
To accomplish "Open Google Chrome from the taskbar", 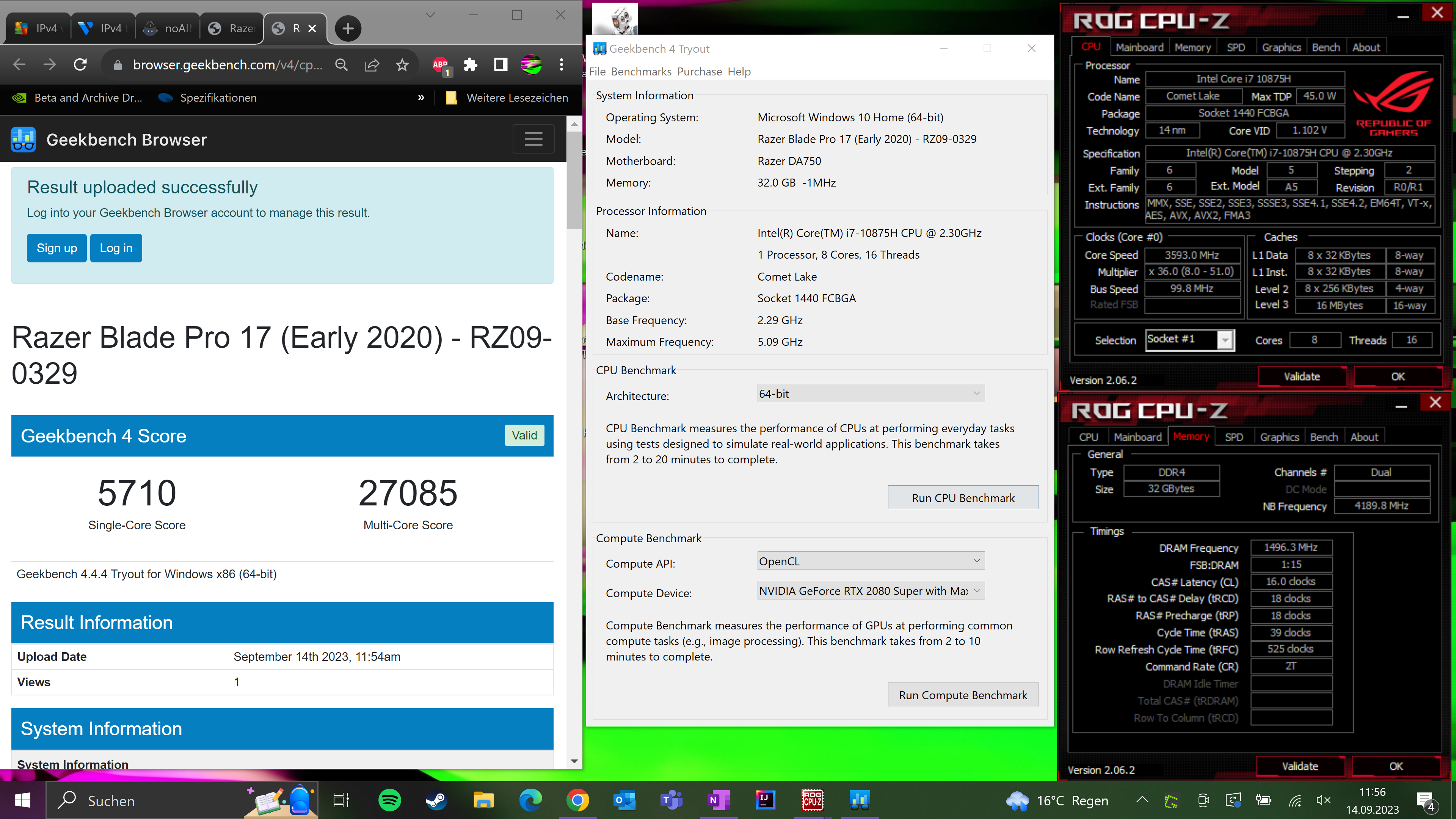I will point(577,800).
